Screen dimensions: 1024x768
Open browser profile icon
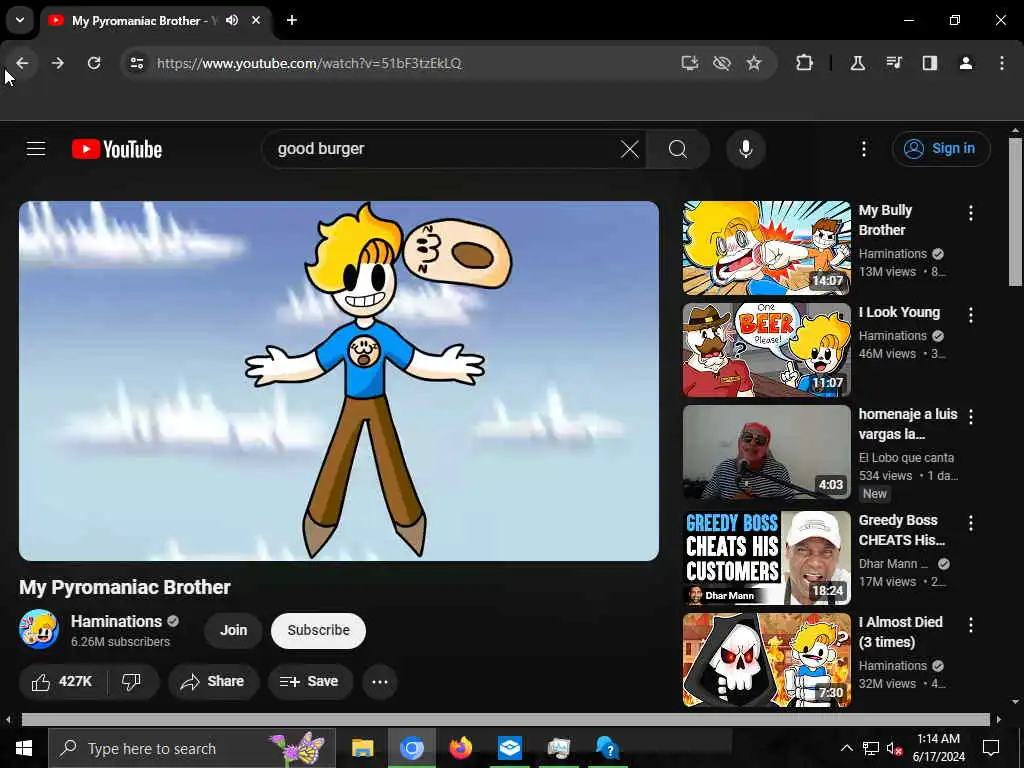(966, 63)
